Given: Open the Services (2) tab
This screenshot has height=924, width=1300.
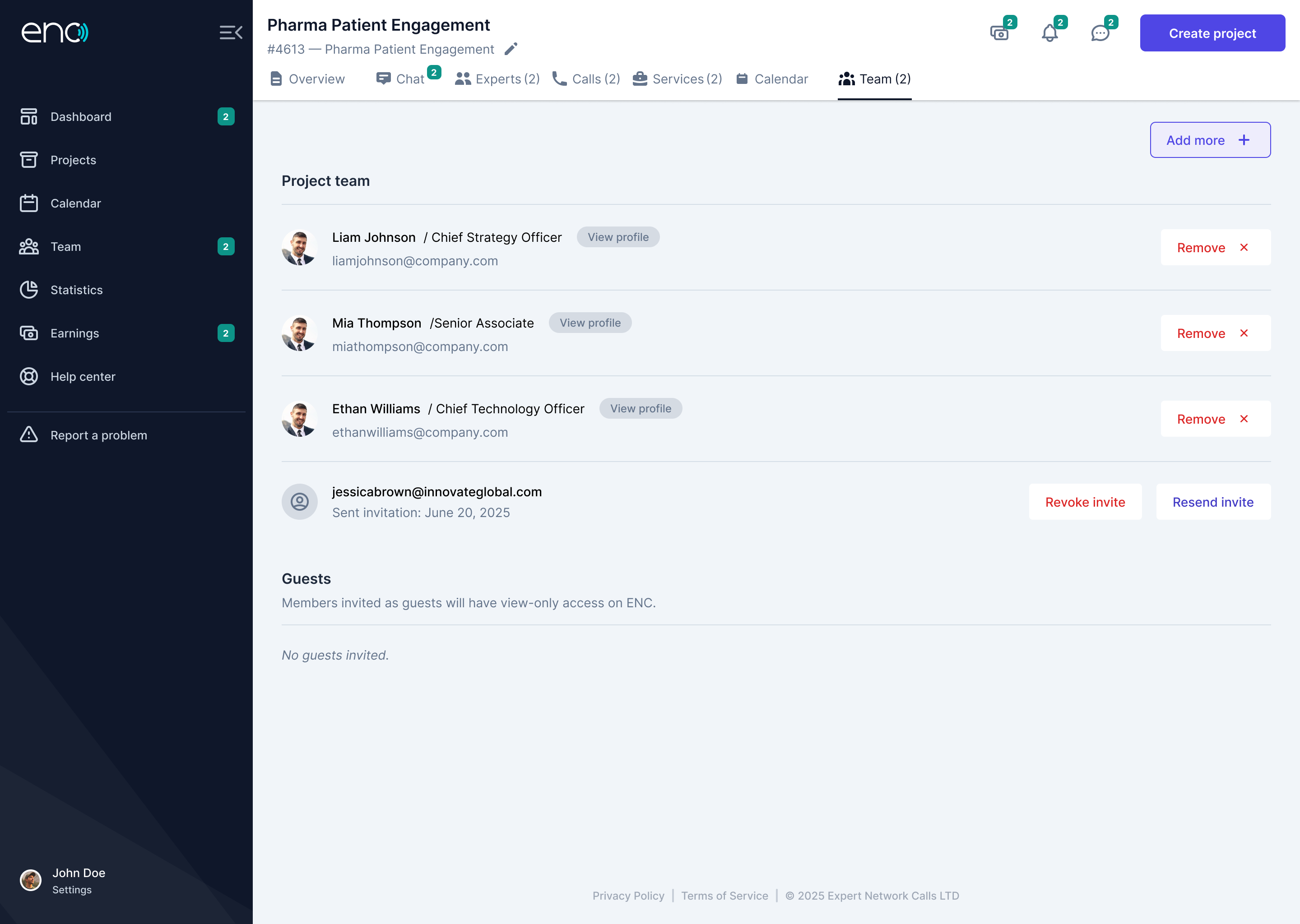Looking at the screenshot, I should click(678, 79).
